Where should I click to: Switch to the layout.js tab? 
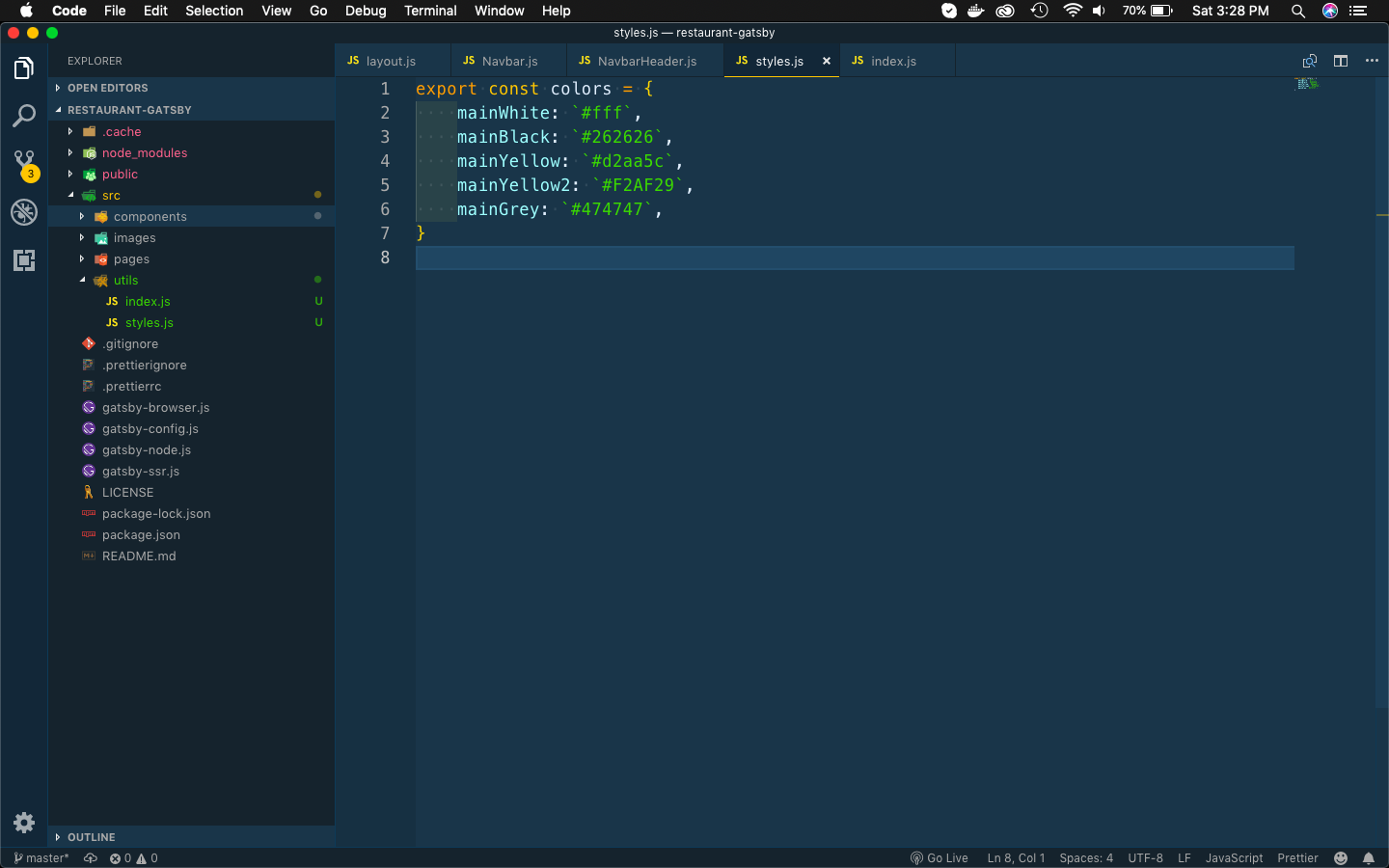pos(393,61)
